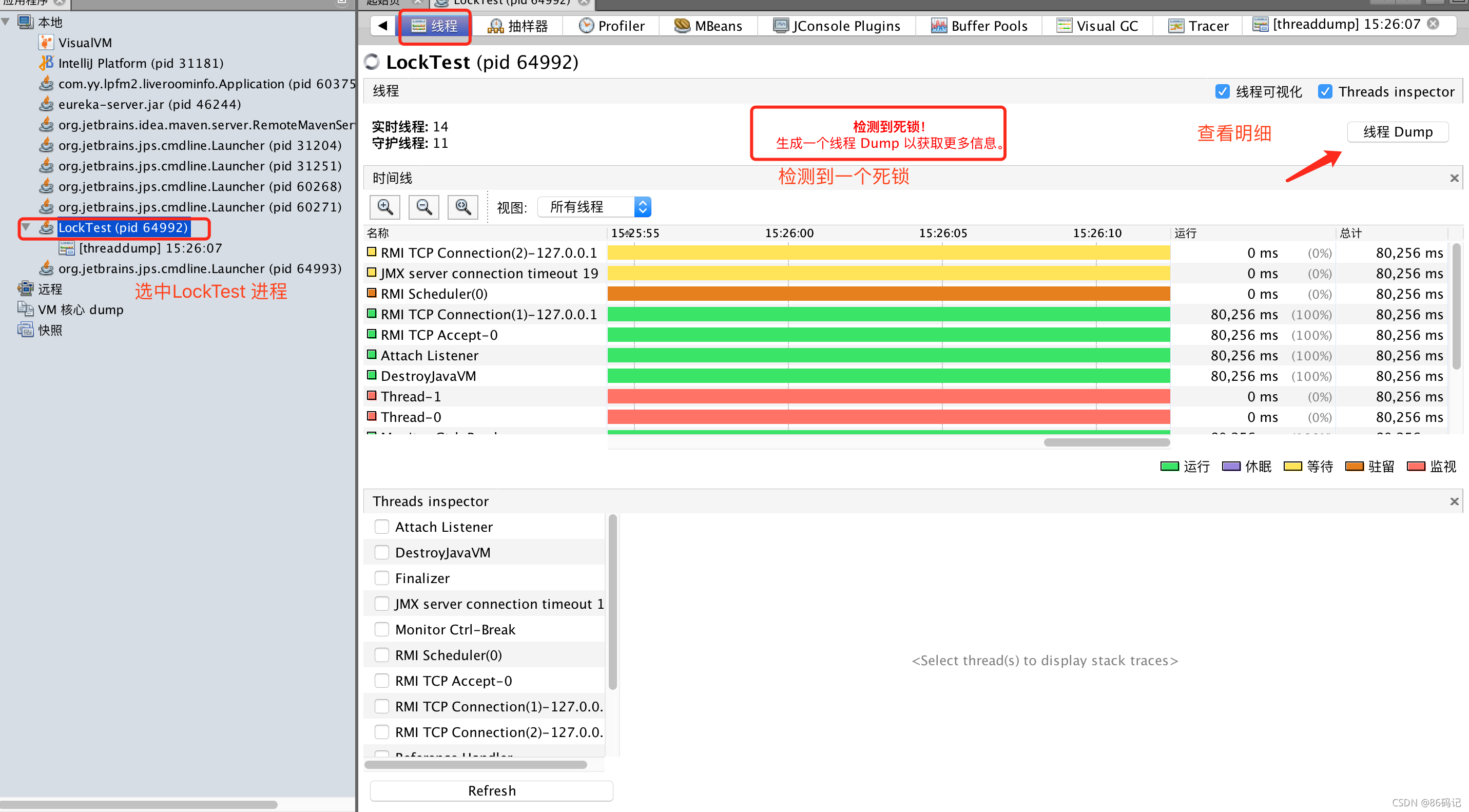Click the 总计 column header

point(1392,233)
